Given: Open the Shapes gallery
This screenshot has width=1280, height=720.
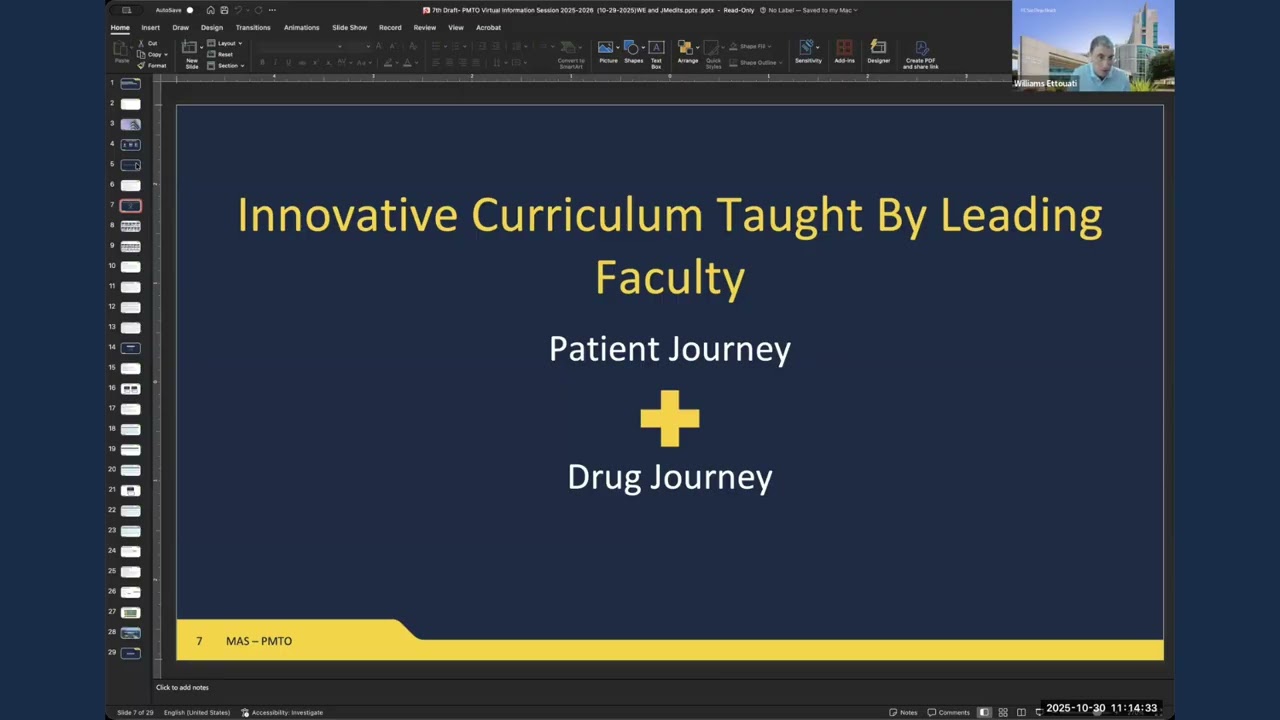Looking at the screenshot, I should tap(633, 52).
